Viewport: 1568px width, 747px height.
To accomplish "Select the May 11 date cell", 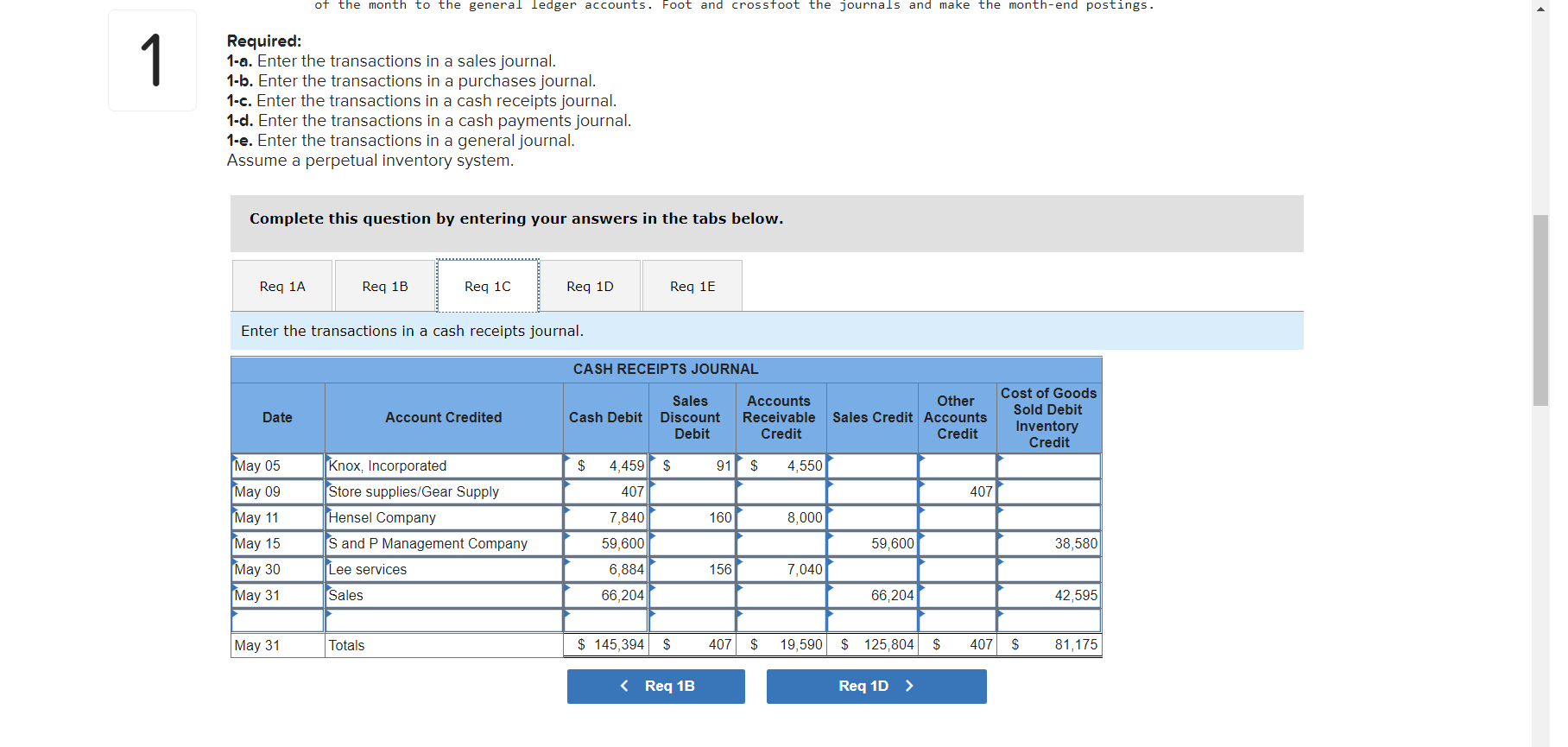I will [x=278, y=517].
